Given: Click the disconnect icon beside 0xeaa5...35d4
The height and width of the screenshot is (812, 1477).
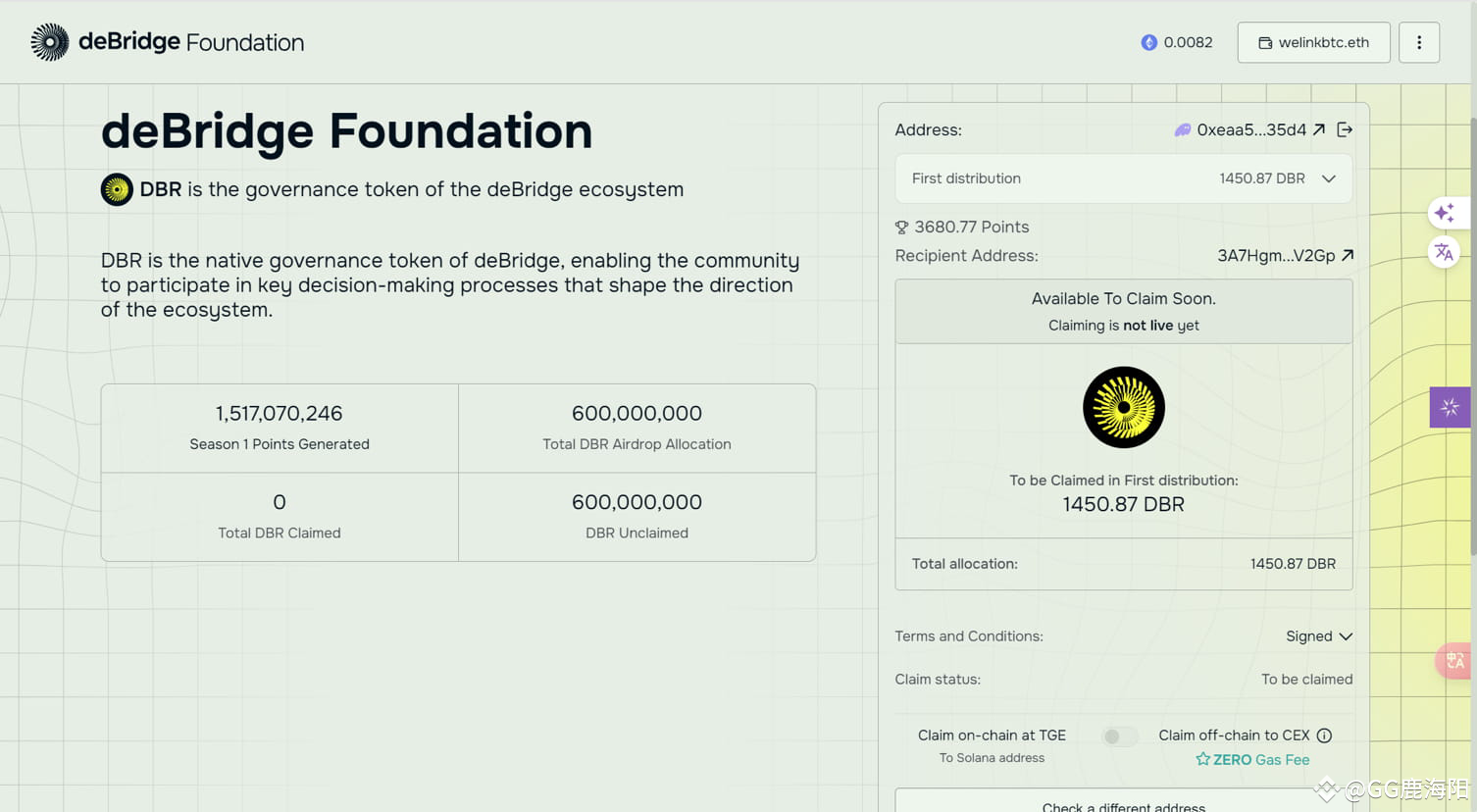Looking at the screenshot, I should [x=1345, y=128].
